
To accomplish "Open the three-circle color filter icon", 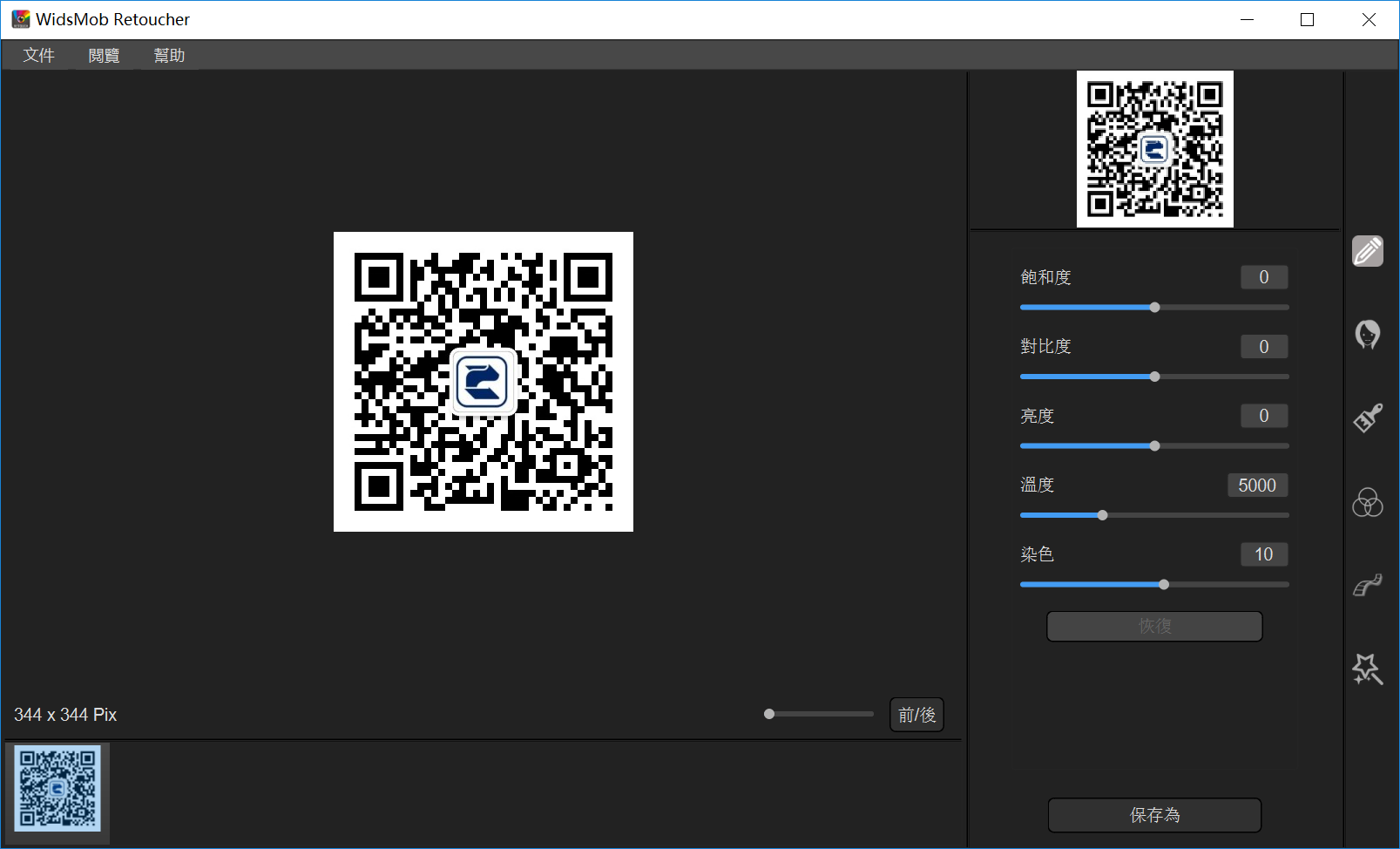I will (1368, 502).
